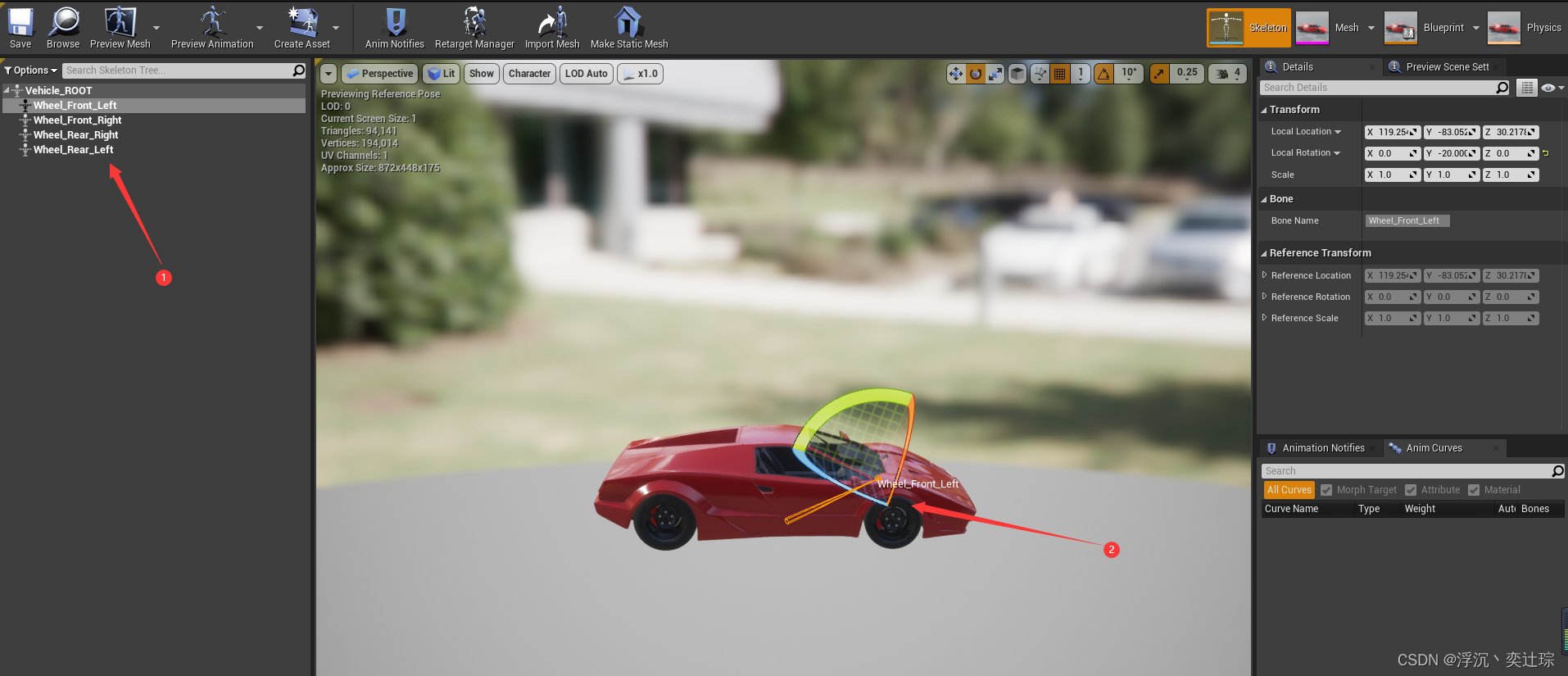Open the Show menu button

(x=482, y=74)
